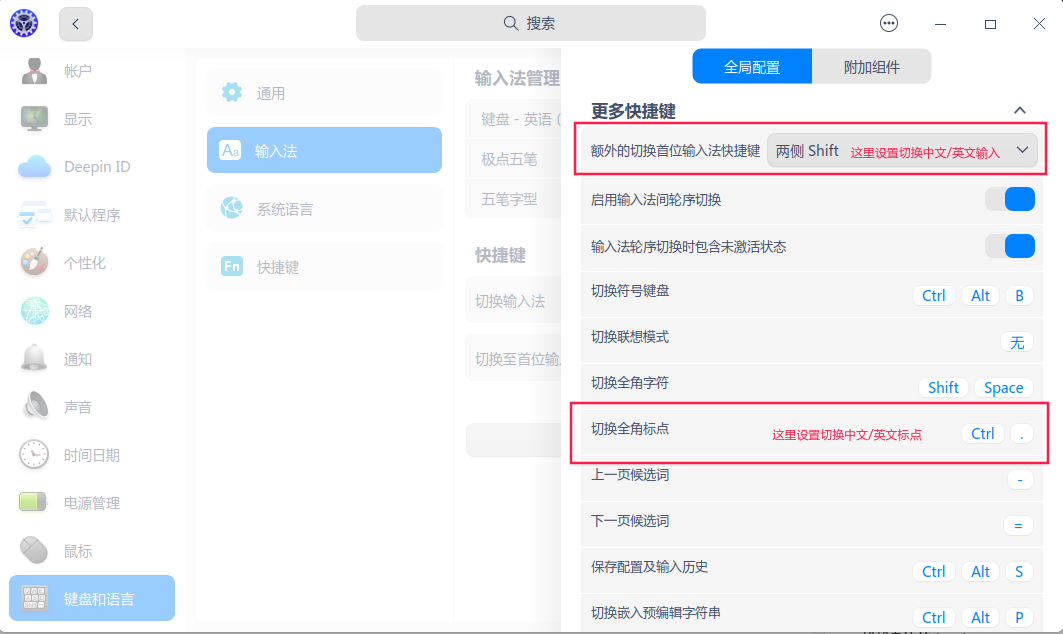Viewport: 1063px width, 634px height.
Task: Click the Mouse (鼠标) icon
Action: [x=34, y=551]
